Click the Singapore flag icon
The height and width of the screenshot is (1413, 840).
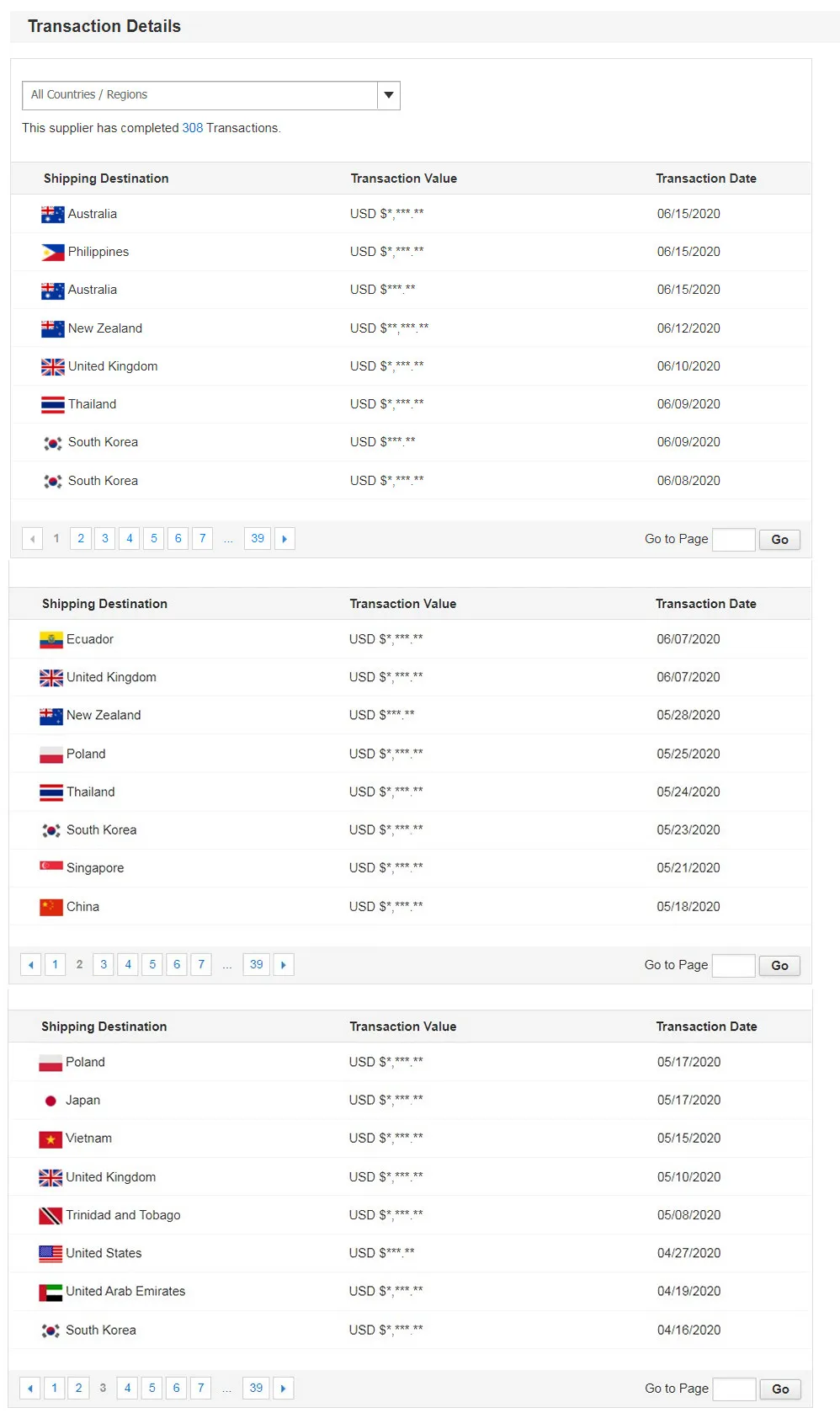51,866
